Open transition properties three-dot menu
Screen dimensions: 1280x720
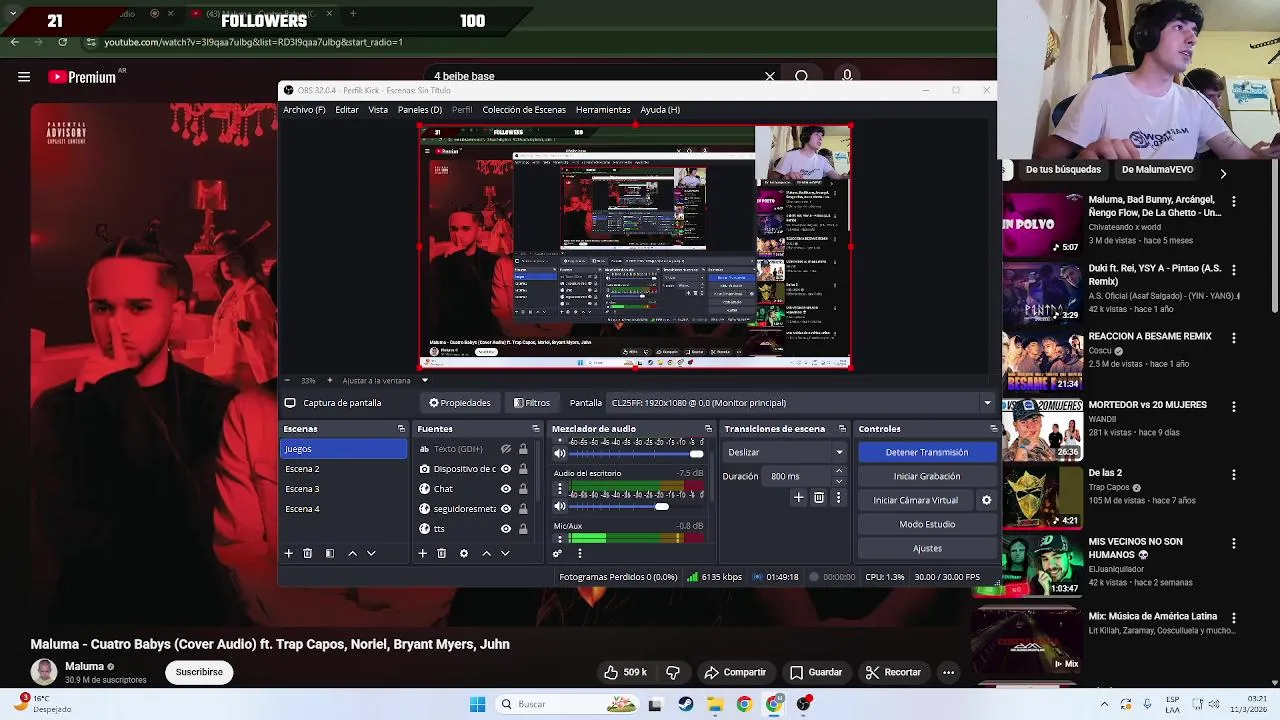[x=838, y=497]
